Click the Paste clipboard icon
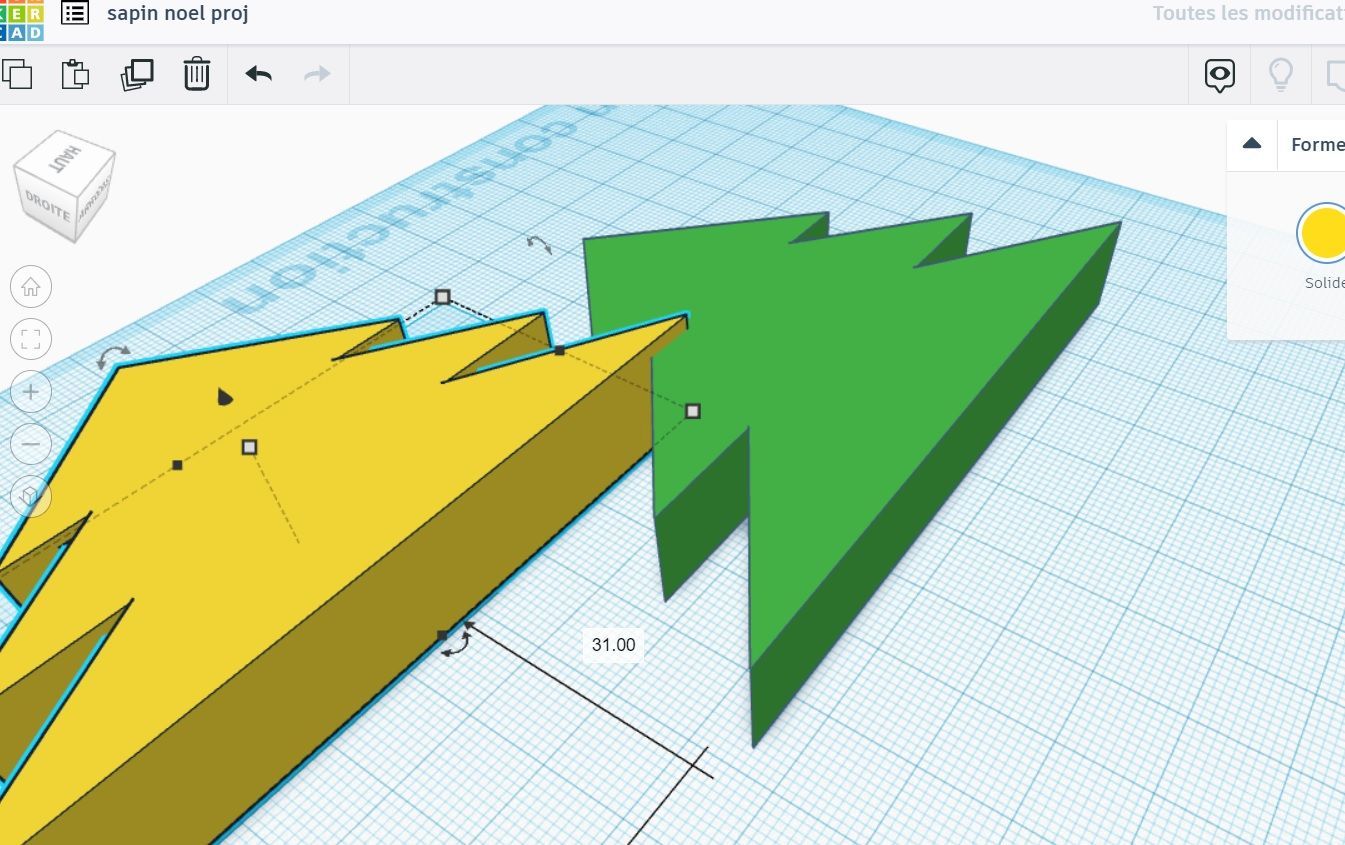Screen dimensions: 1345x845 tap(75, 74)
